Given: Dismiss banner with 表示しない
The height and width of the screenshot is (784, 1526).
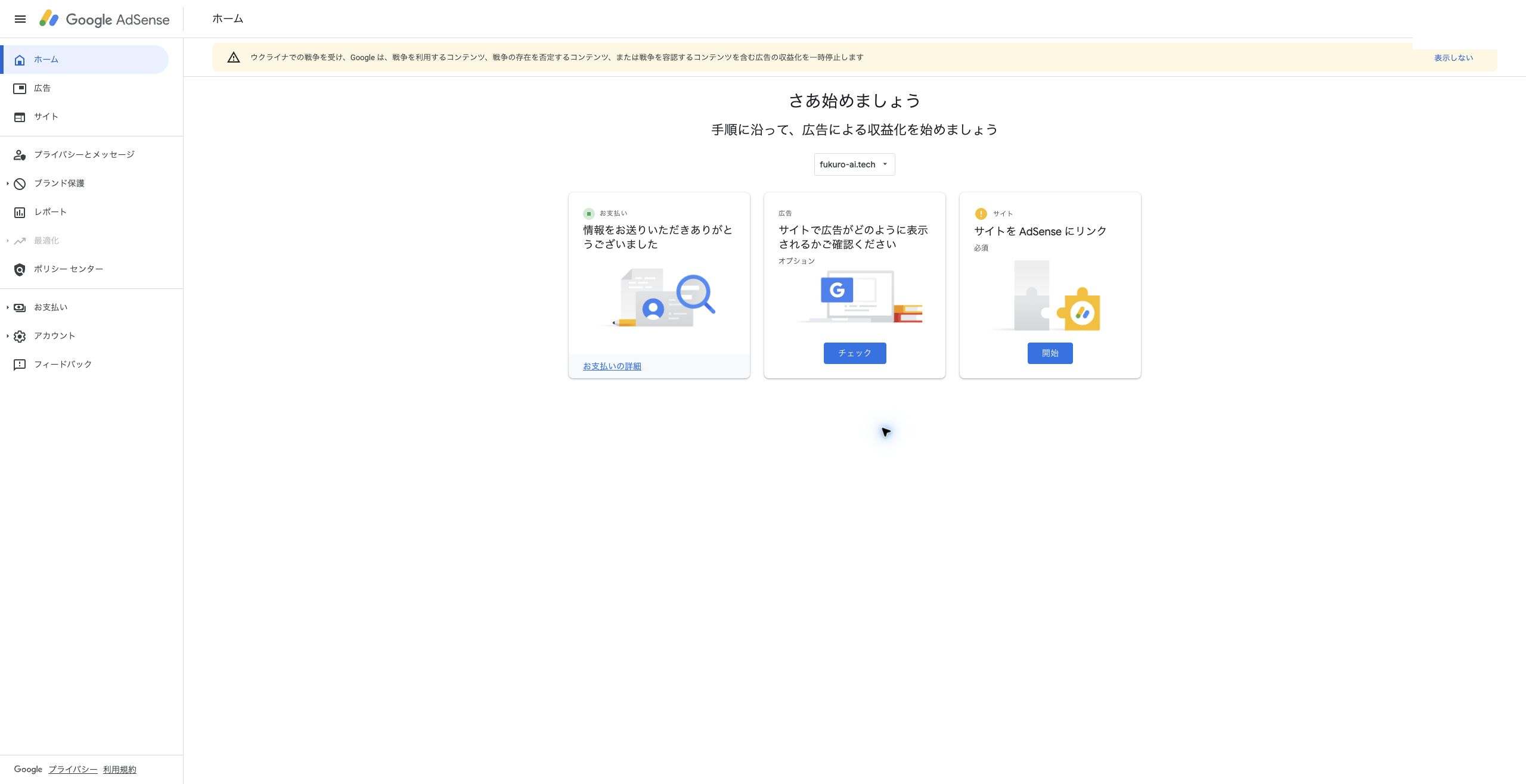Looking at the screenshot, I should pos(1453,58).
